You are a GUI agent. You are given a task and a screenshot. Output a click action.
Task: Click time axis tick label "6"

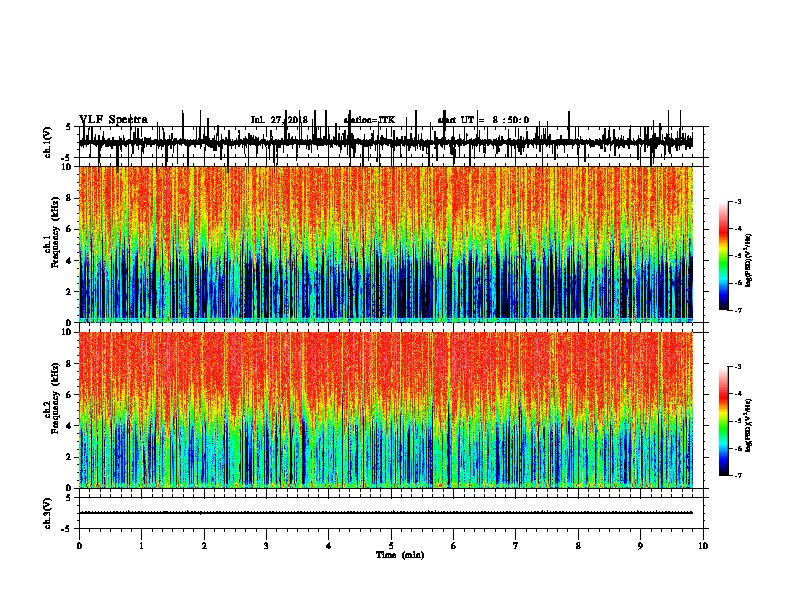tap(454, 546)
